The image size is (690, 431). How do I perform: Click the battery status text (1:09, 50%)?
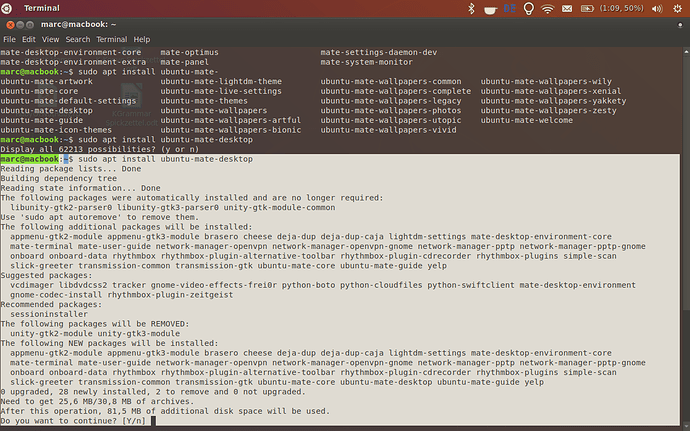(x=621, y=8)
